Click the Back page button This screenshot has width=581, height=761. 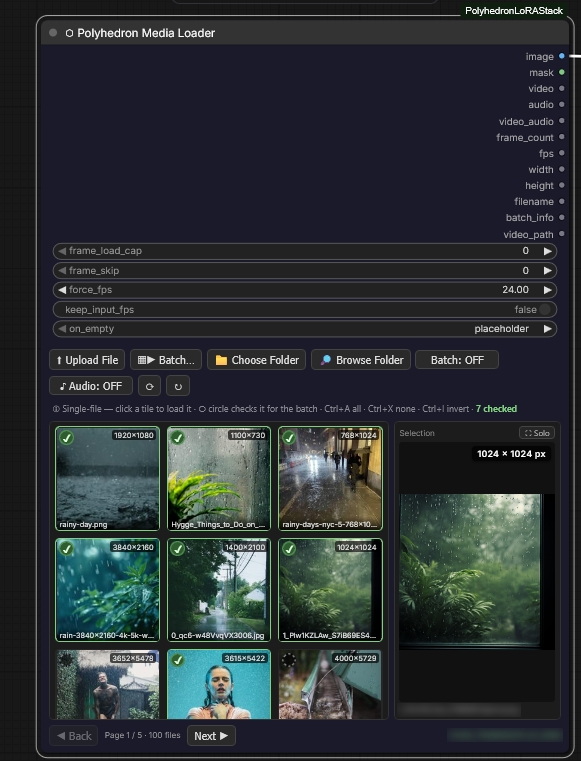pyautogui.click(x=74, y=736)
